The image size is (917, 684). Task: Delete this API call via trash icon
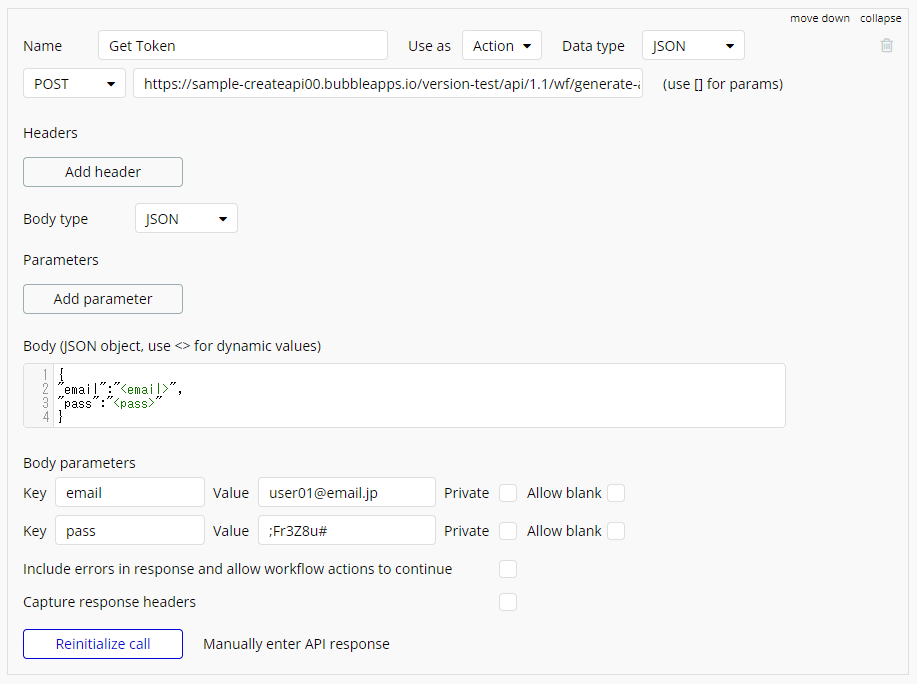tap(887, 46)
